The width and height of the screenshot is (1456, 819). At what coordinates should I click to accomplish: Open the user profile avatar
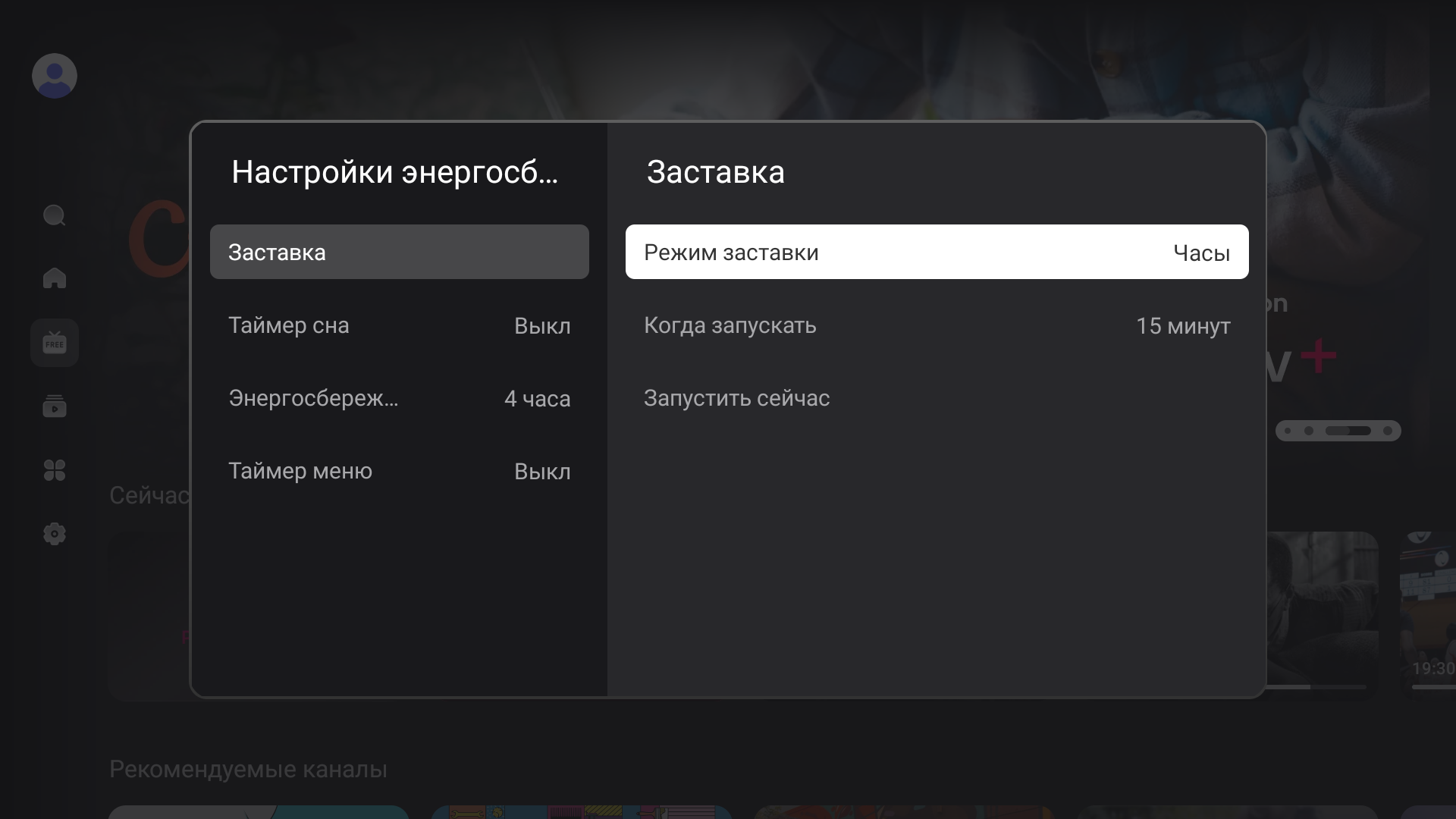click(55, 76)
